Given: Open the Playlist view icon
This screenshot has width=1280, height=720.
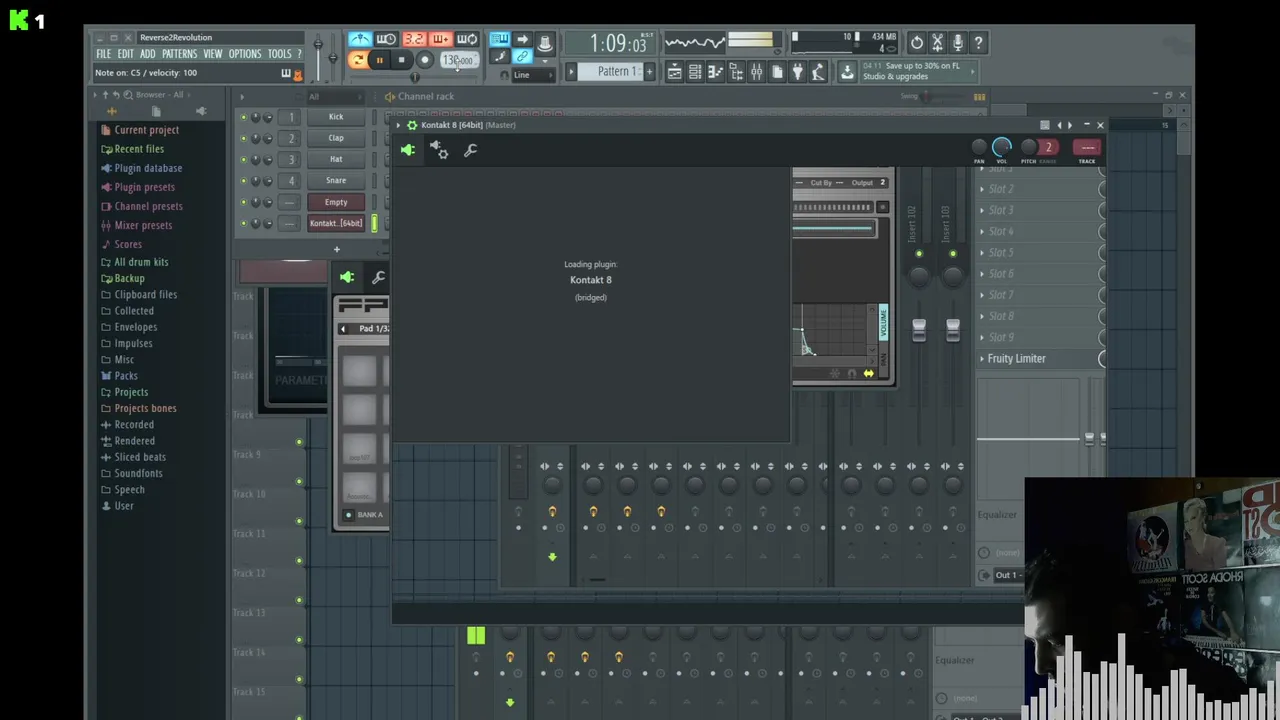Looking at the screenshot, I should pos(674,71).
